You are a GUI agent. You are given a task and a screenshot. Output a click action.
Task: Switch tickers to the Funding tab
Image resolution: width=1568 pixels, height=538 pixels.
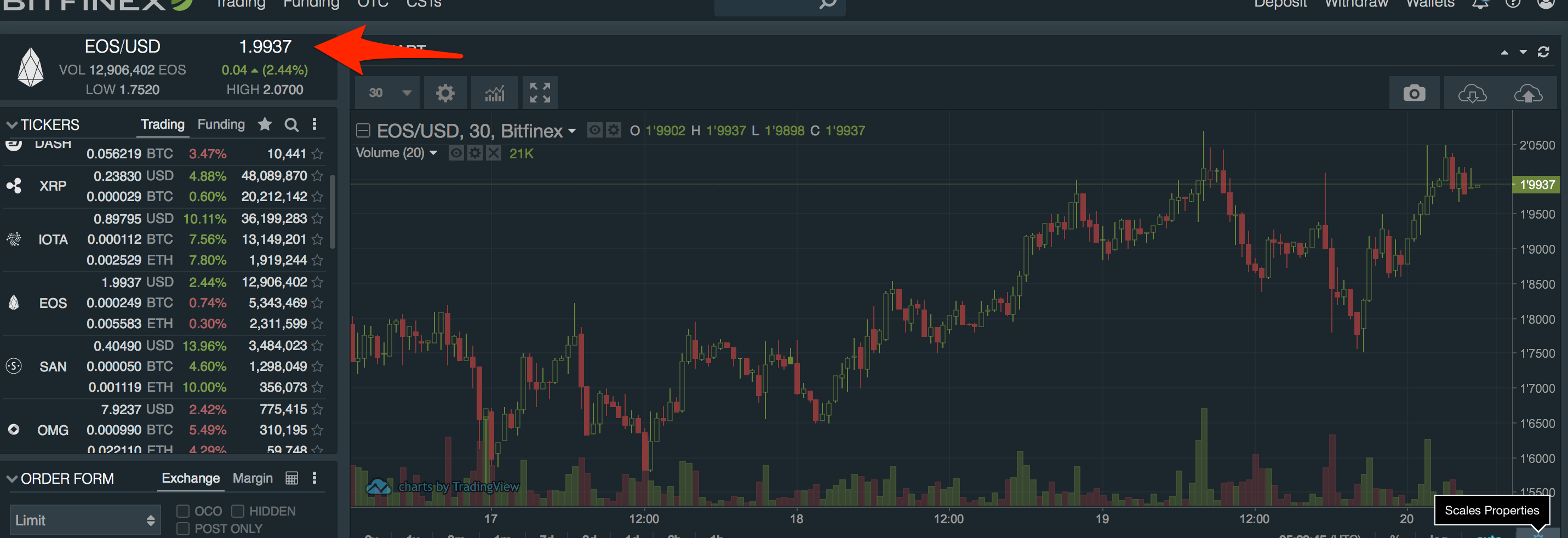pyautogui.click(x=221, y=124)
